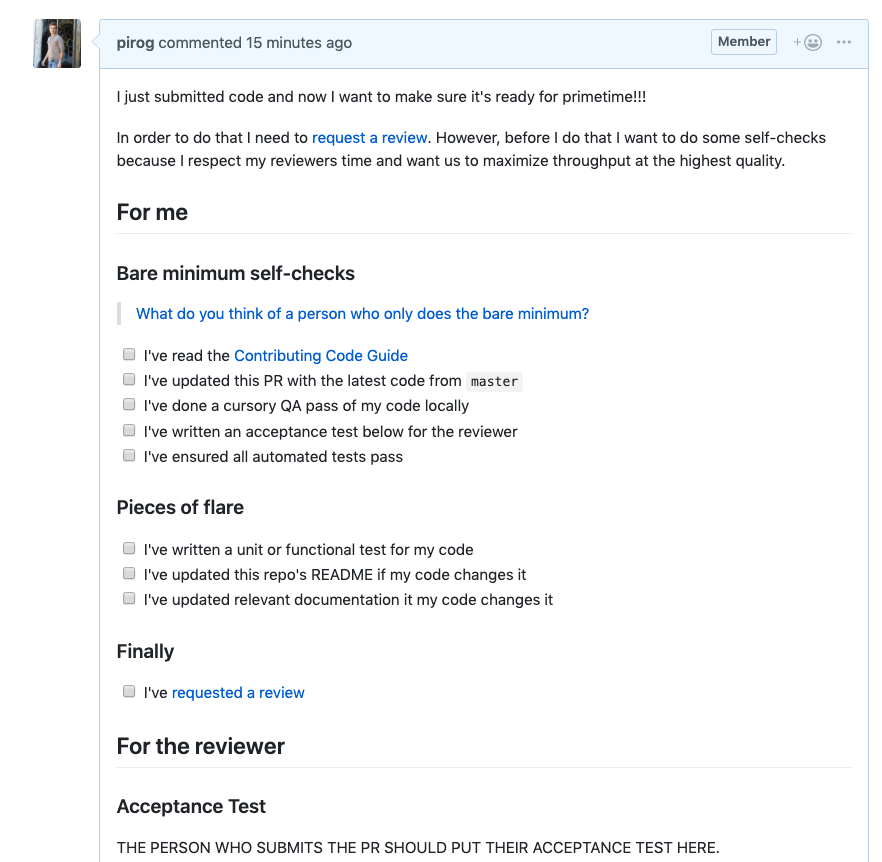Open the 'requested a review' link under Finally
Screen dimensions: 882x862
[x=238, y=692]
